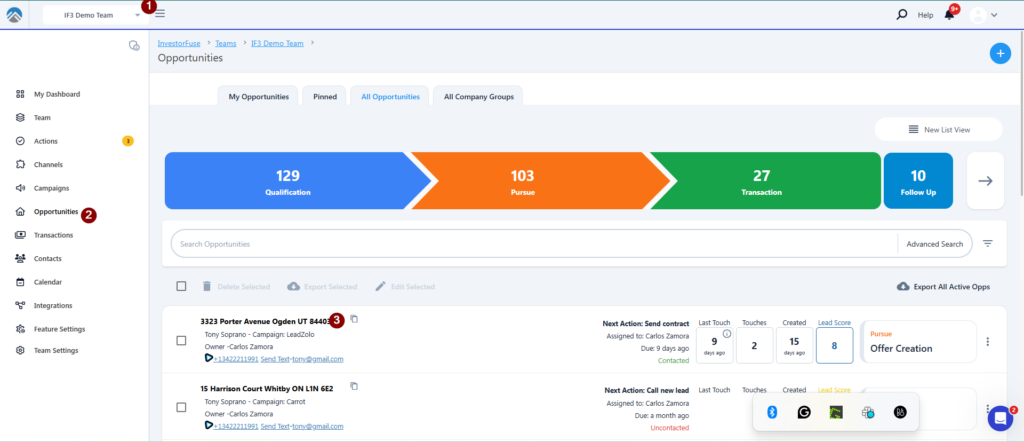This screenshot has width=1024, height=442.
Task: Click the Help link in the header
Action: (x=925, y=15)
